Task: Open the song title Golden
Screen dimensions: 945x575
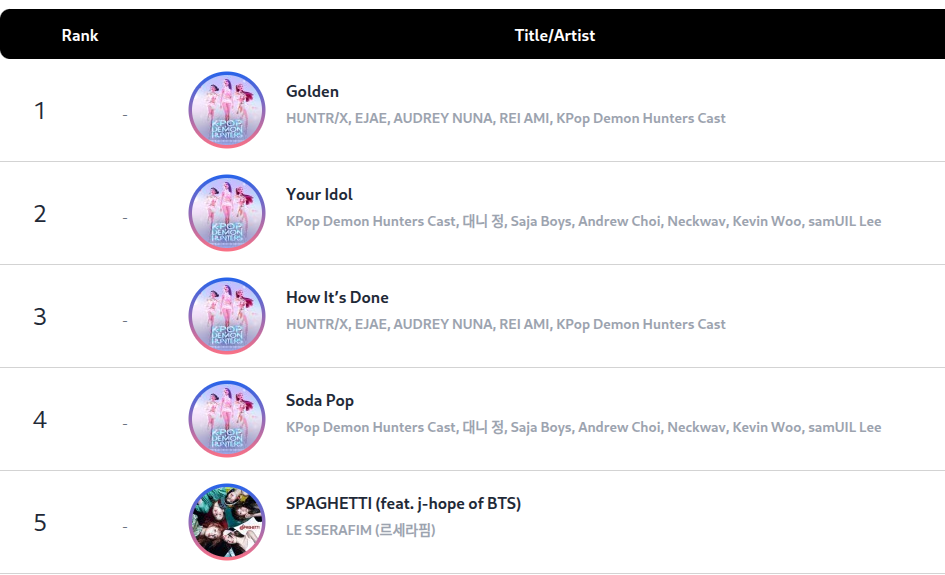Action: [x=312, y=91]
